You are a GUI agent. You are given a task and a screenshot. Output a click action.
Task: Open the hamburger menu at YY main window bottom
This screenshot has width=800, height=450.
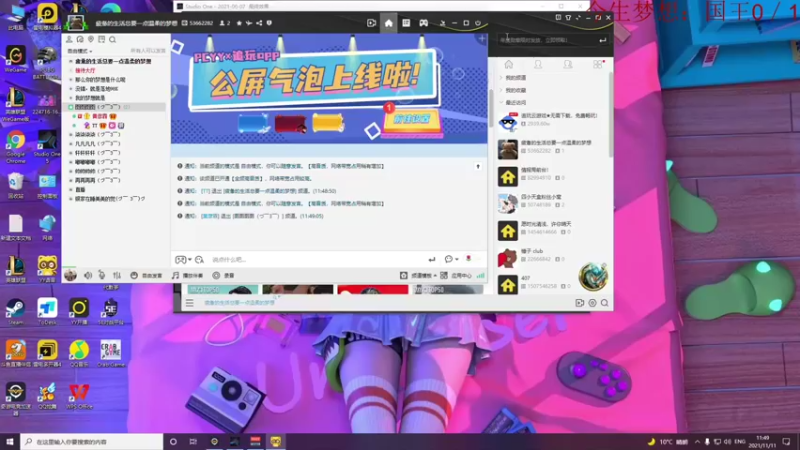point(189,303)
